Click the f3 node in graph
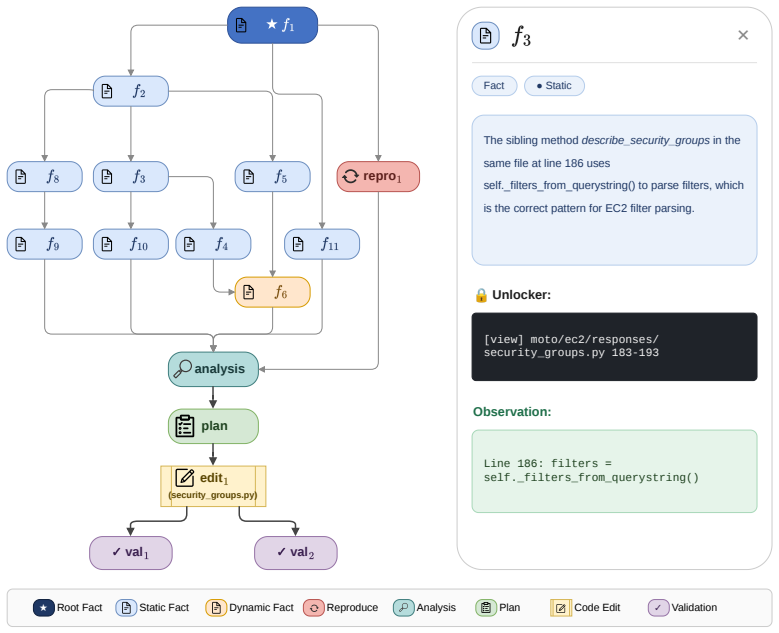Screen dimensions: 779x633 (131, 176)
